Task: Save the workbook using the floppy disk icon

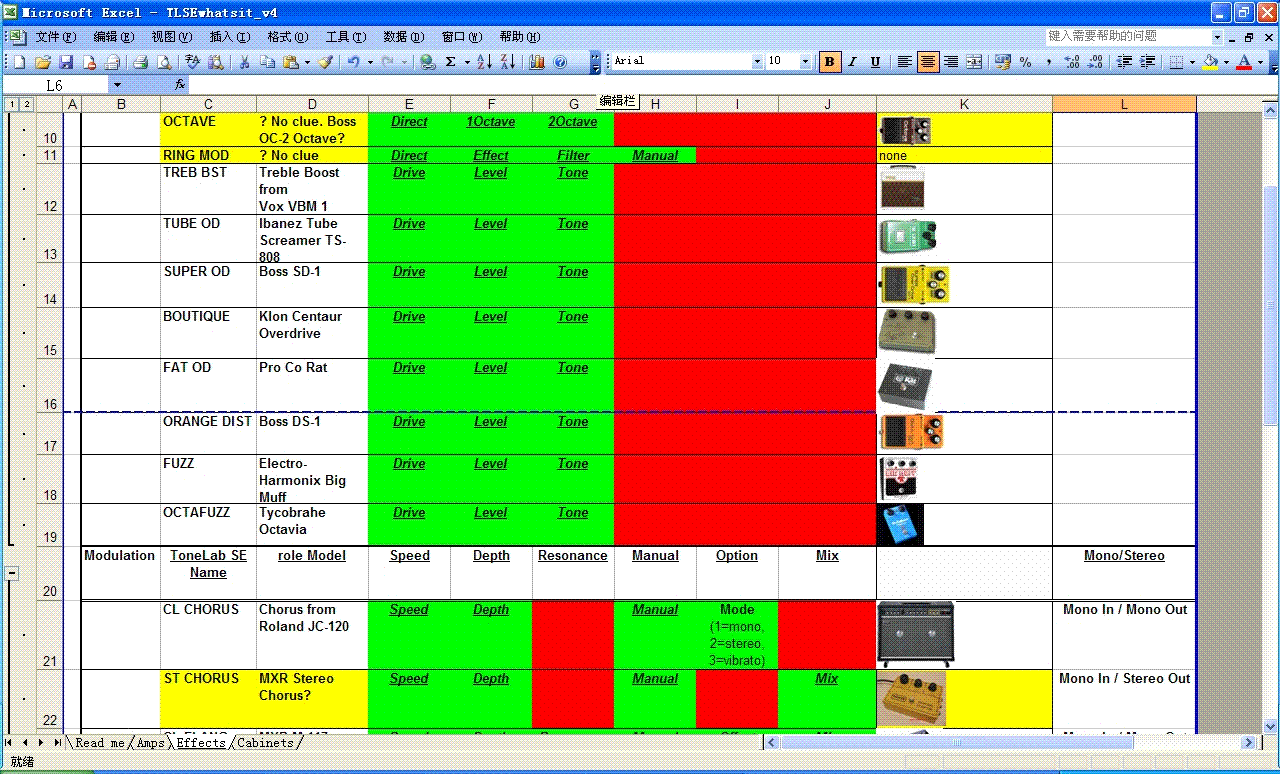Action: click(x=66, y=62)
